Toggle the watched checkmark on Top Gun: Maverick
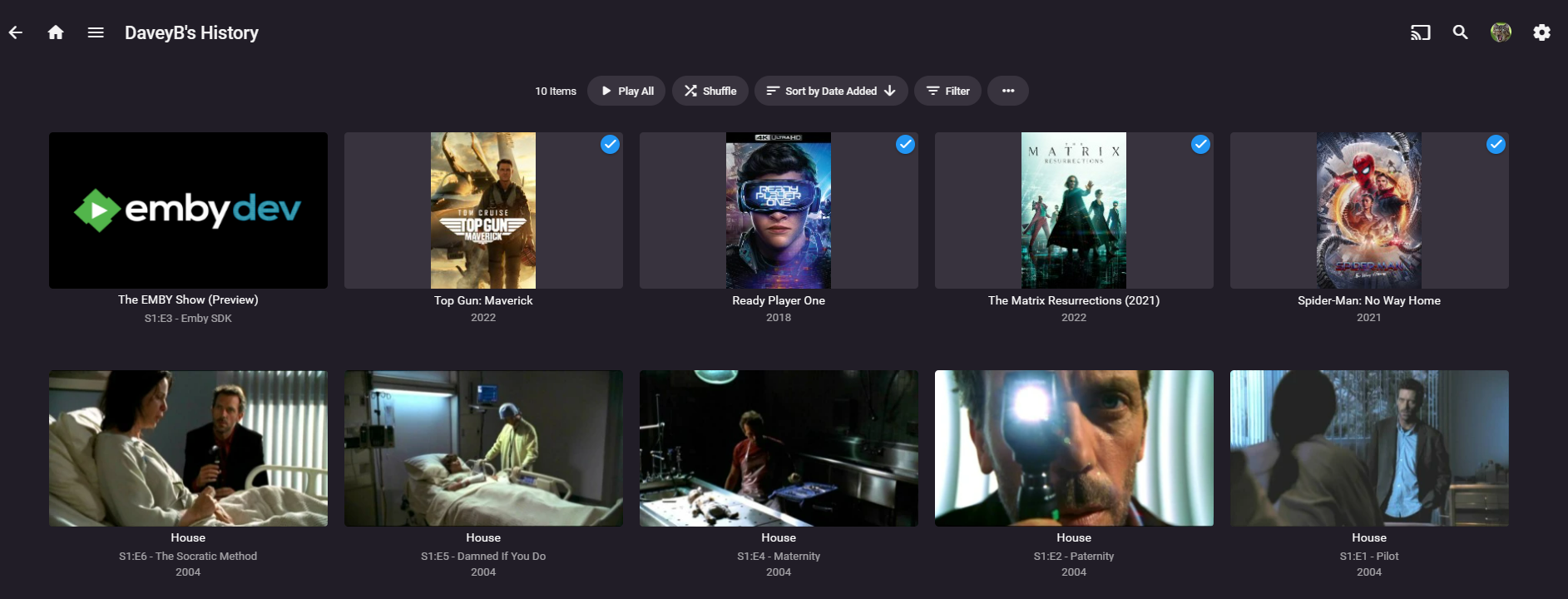1568x599 pixels. (x=610, y=145)
